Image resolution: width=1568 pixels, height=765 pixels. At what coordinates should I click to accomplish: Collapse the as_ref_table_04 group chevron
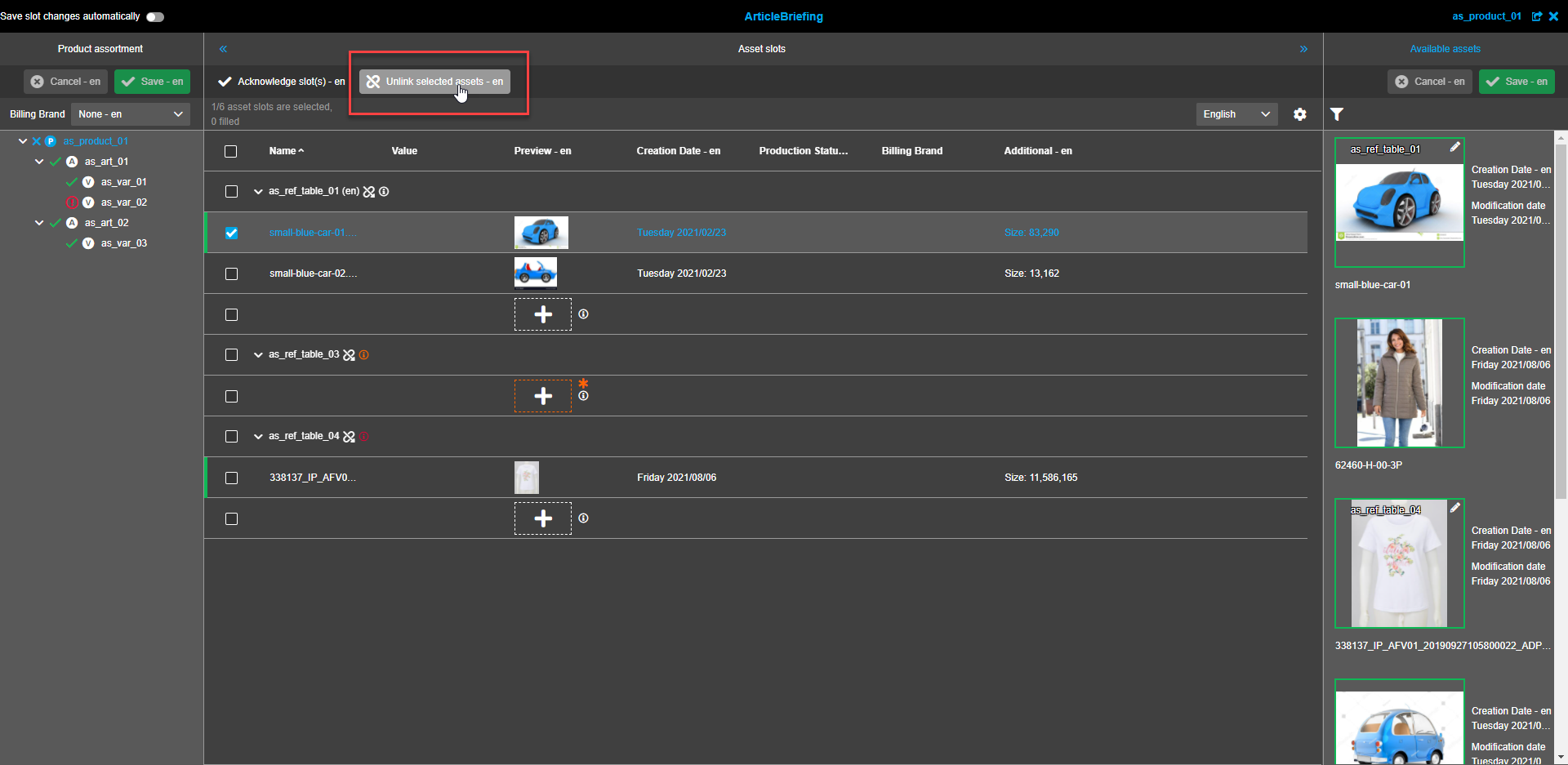[257, 436]
